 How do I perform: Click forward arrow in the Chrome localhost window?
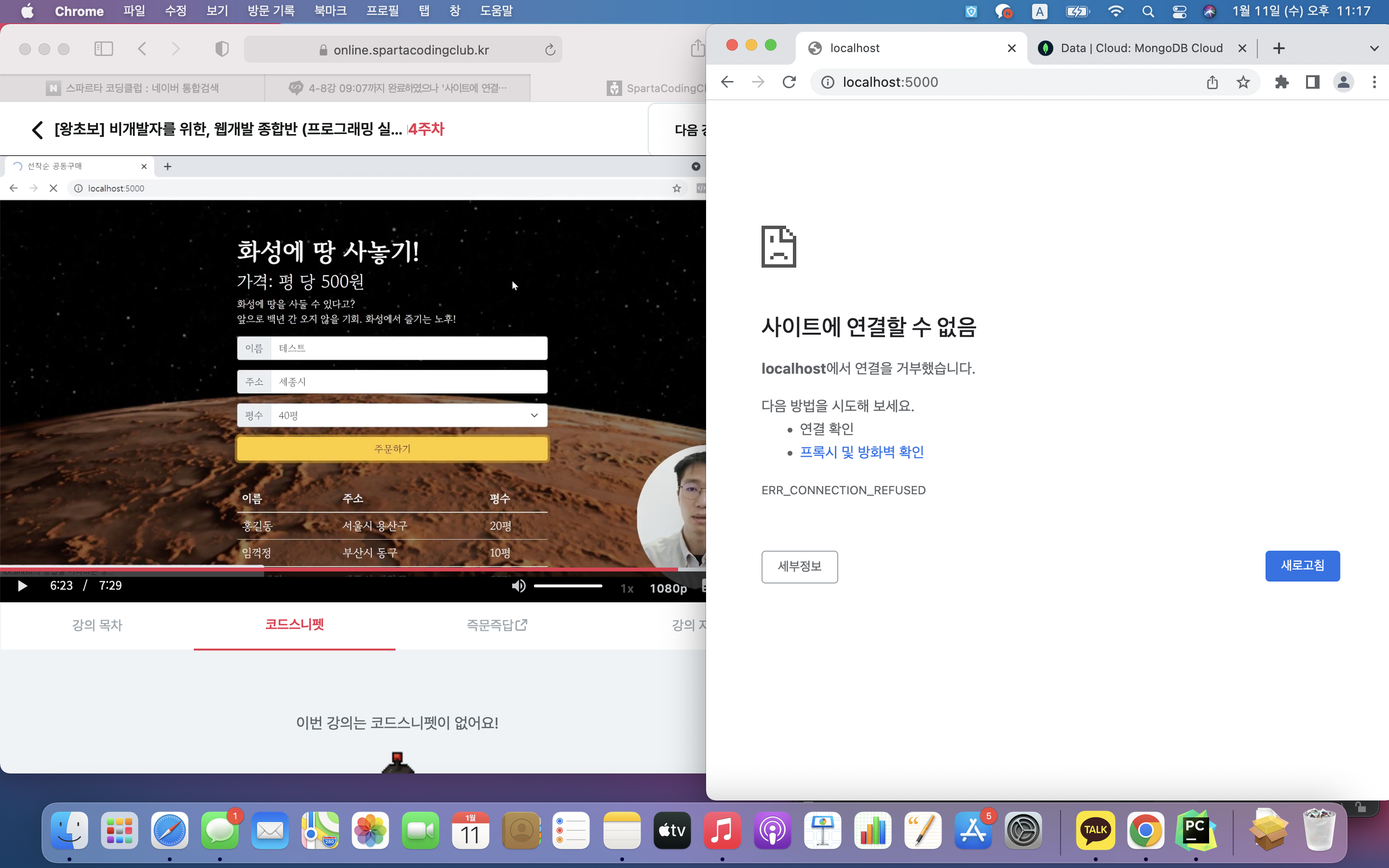tap(758, 82)
